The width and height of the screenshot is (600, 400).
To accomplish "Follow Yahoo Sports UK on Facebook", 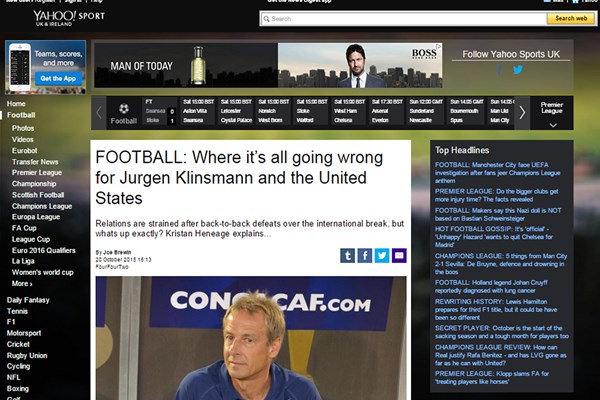I will 499,70.
